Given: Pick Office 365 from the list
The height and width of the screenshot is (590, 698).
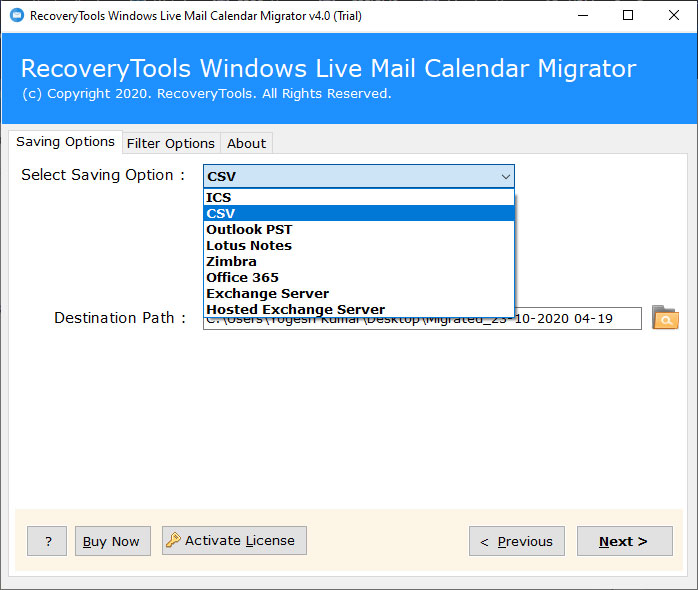Looking at the screenshot, I should (359, 277).
